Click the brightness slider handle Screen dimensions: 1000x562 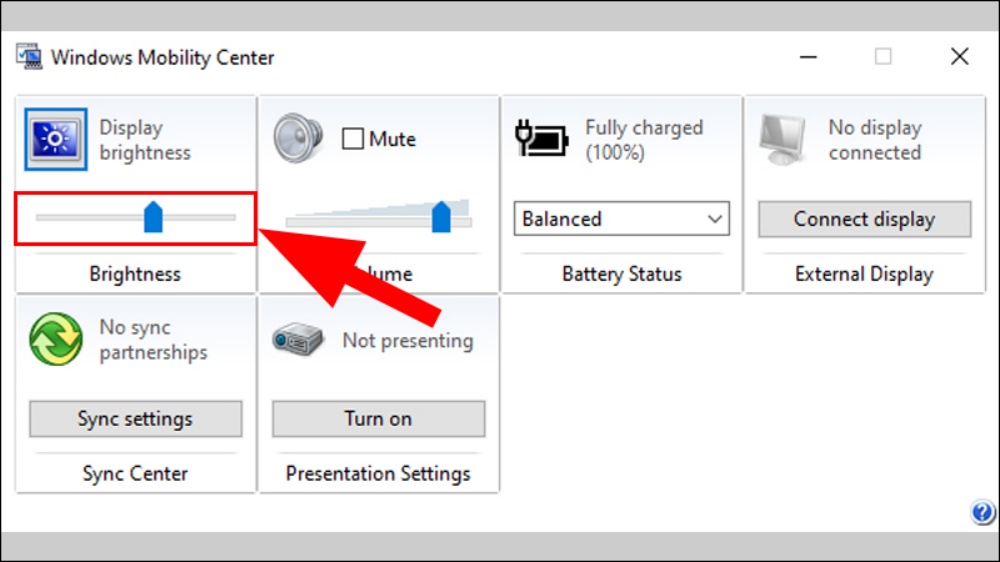(x=153, y=217)
